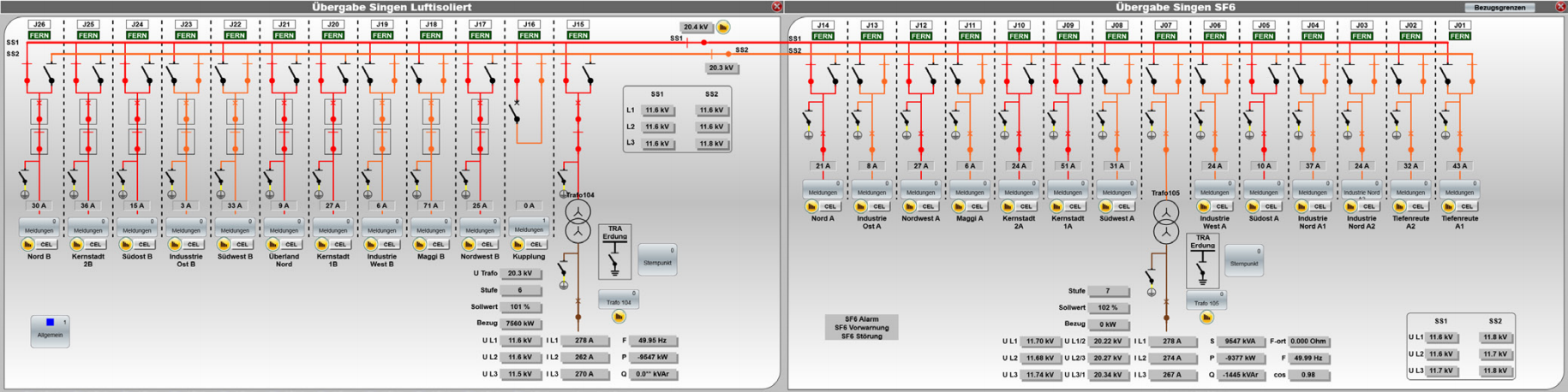Toggle the FERN indicator under J16
The height and width of the screenshot is (392, 1568).
tap(529, 36)
